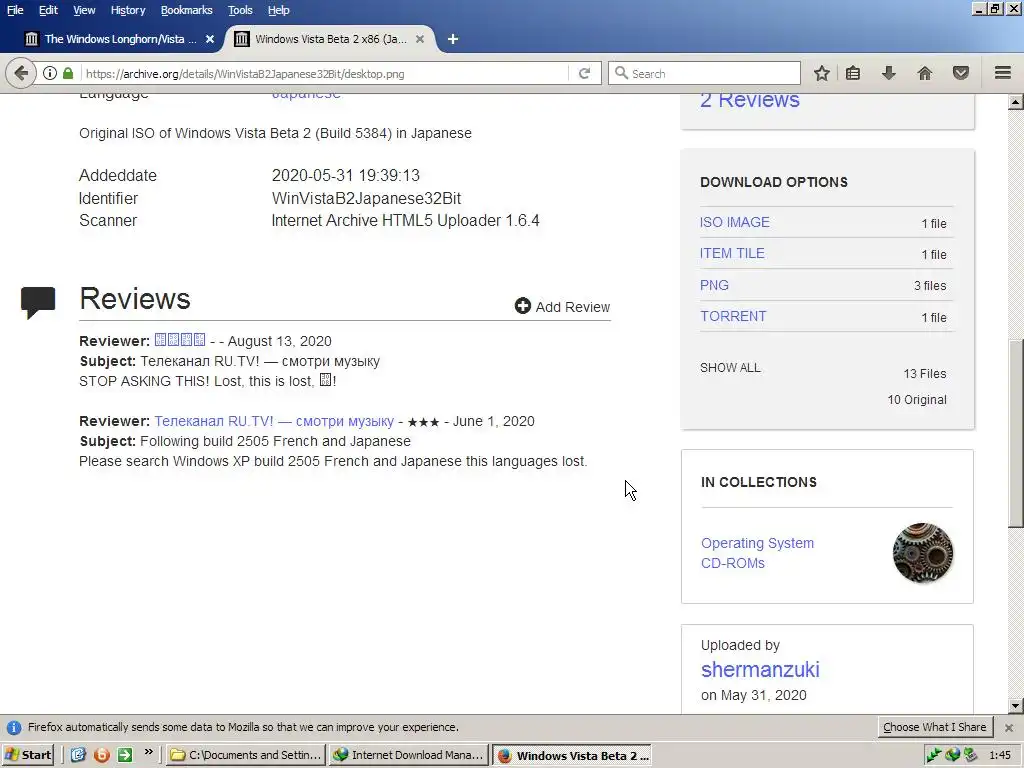Open a new tab with plus icon
The image size is (1024, 768).
click(453, 39)
